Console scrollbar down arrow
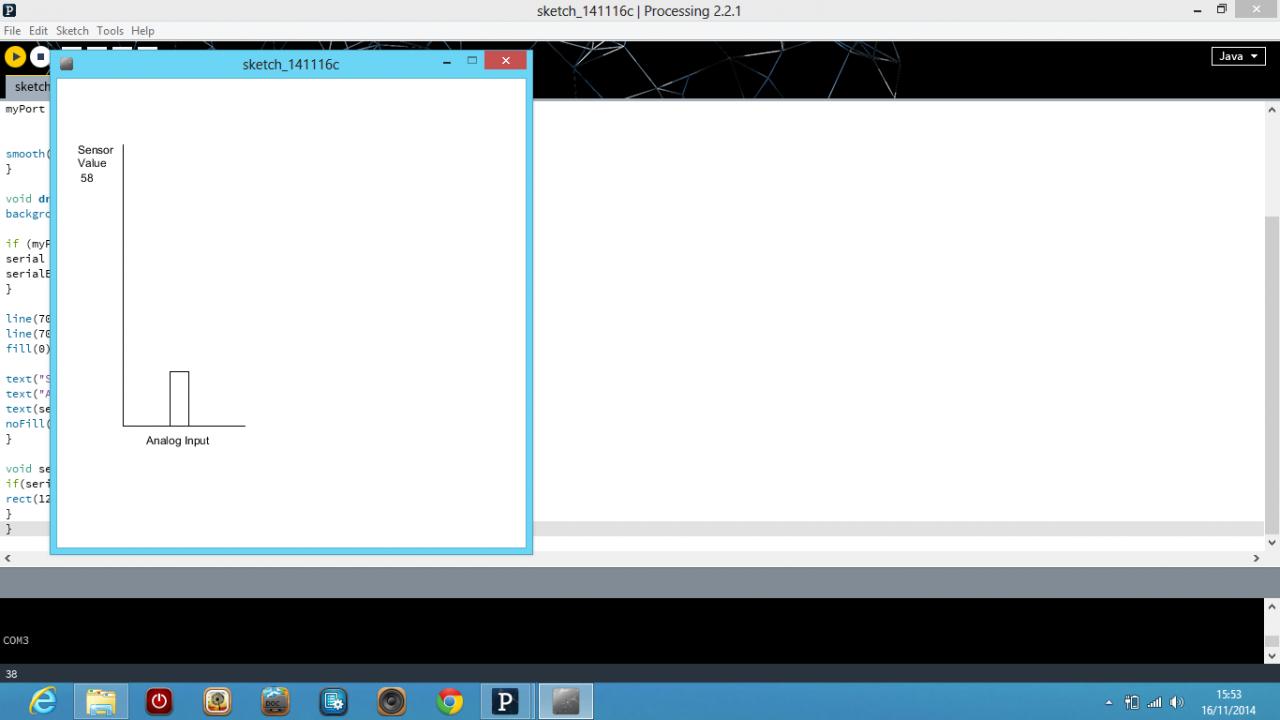Image resolution: width=1280 pixels, height=720 pixels. (x=1272, y=655)
